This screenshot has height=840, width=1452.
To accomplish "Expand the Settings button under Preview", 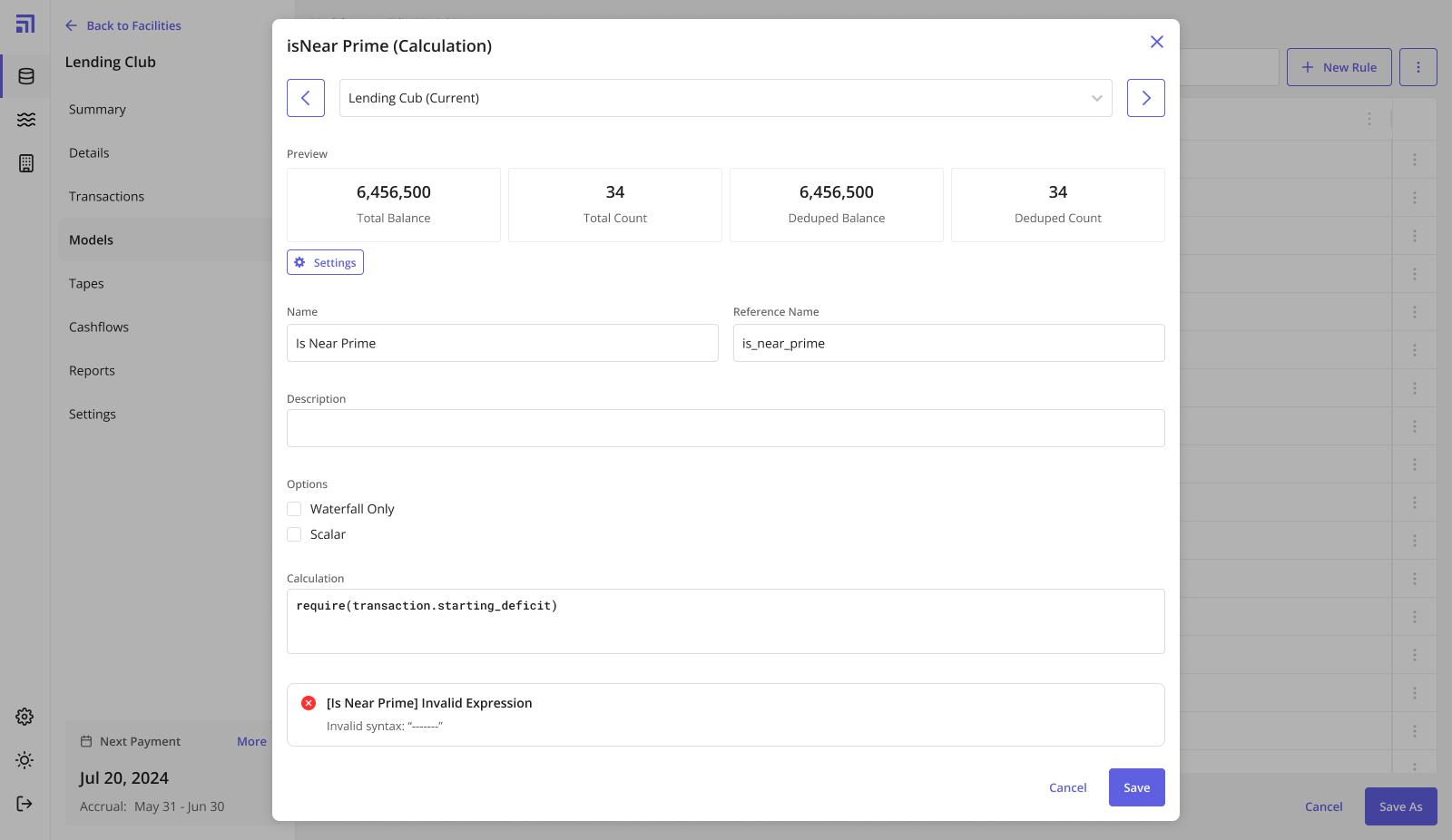I will pyautogui.click(x=325, y=262).
